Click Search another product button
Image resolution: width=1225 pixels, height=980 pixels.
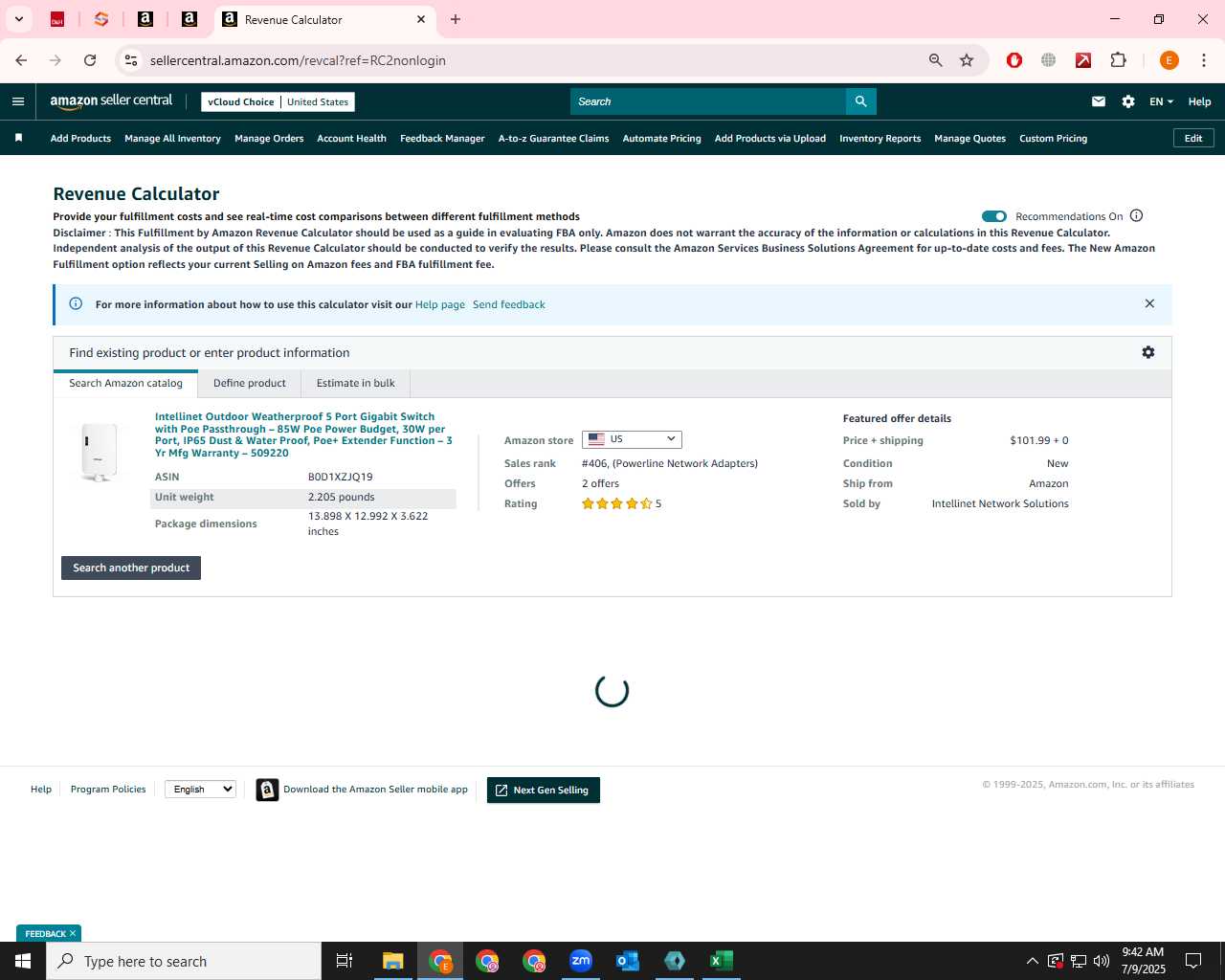[x=131, y=568]
